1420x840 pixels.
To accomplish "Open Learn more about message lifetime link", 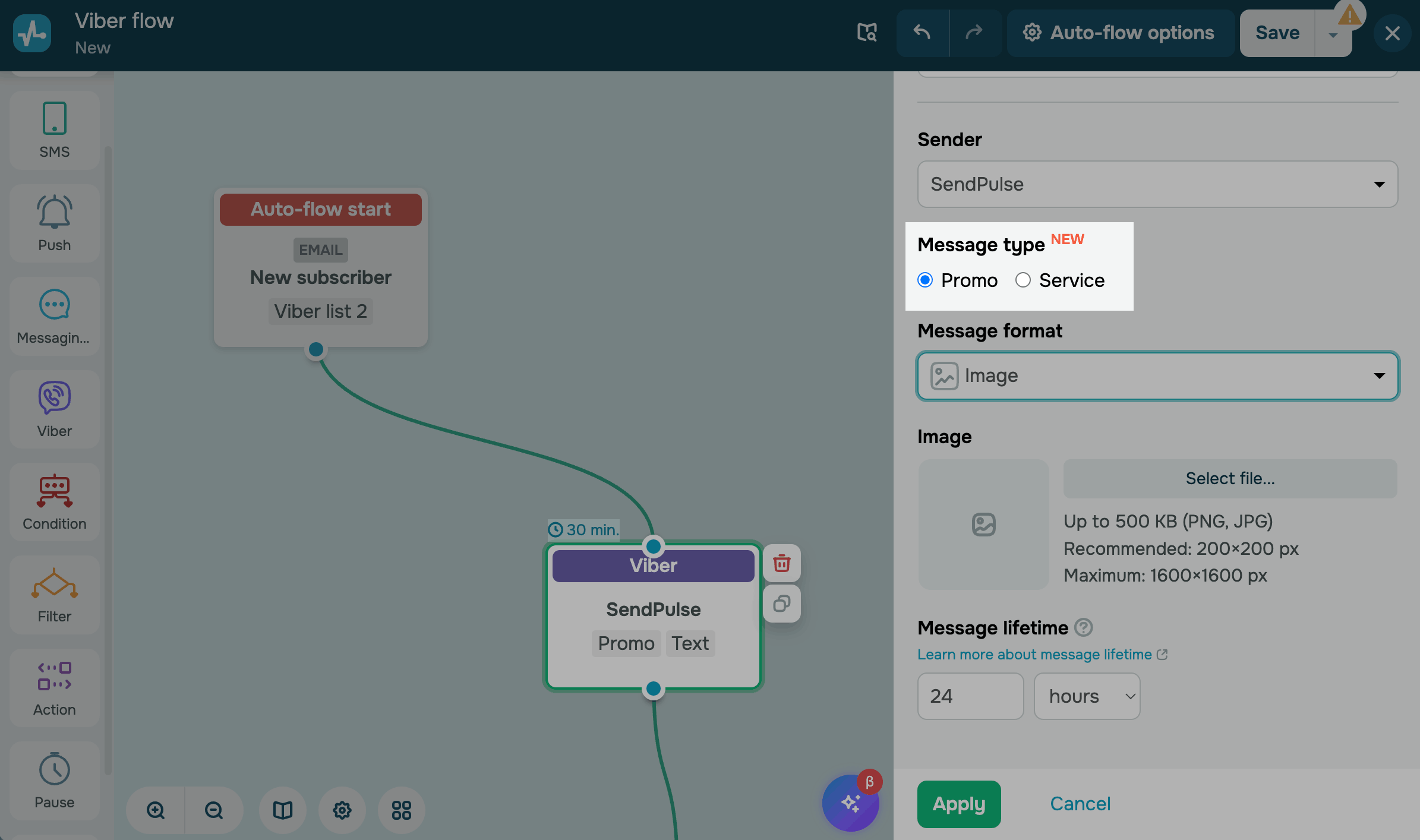I will (1034, 654).
